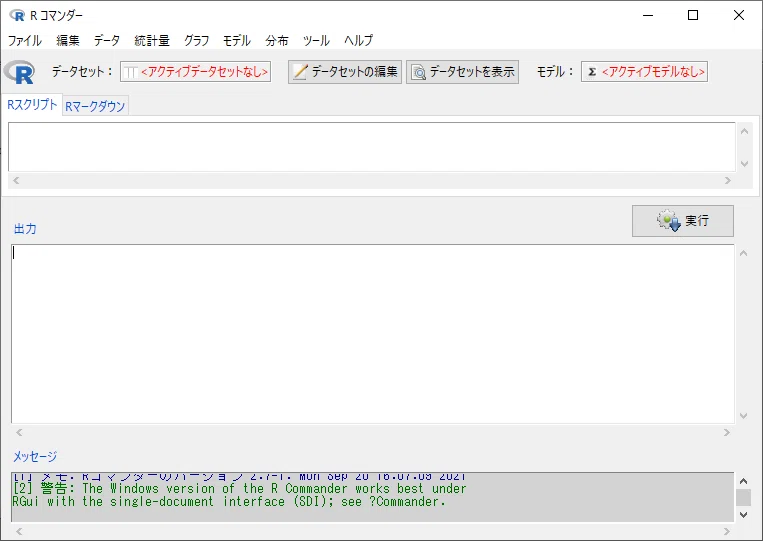
Task: Click データセットを表示 button
Action: [x=462, y=72]
